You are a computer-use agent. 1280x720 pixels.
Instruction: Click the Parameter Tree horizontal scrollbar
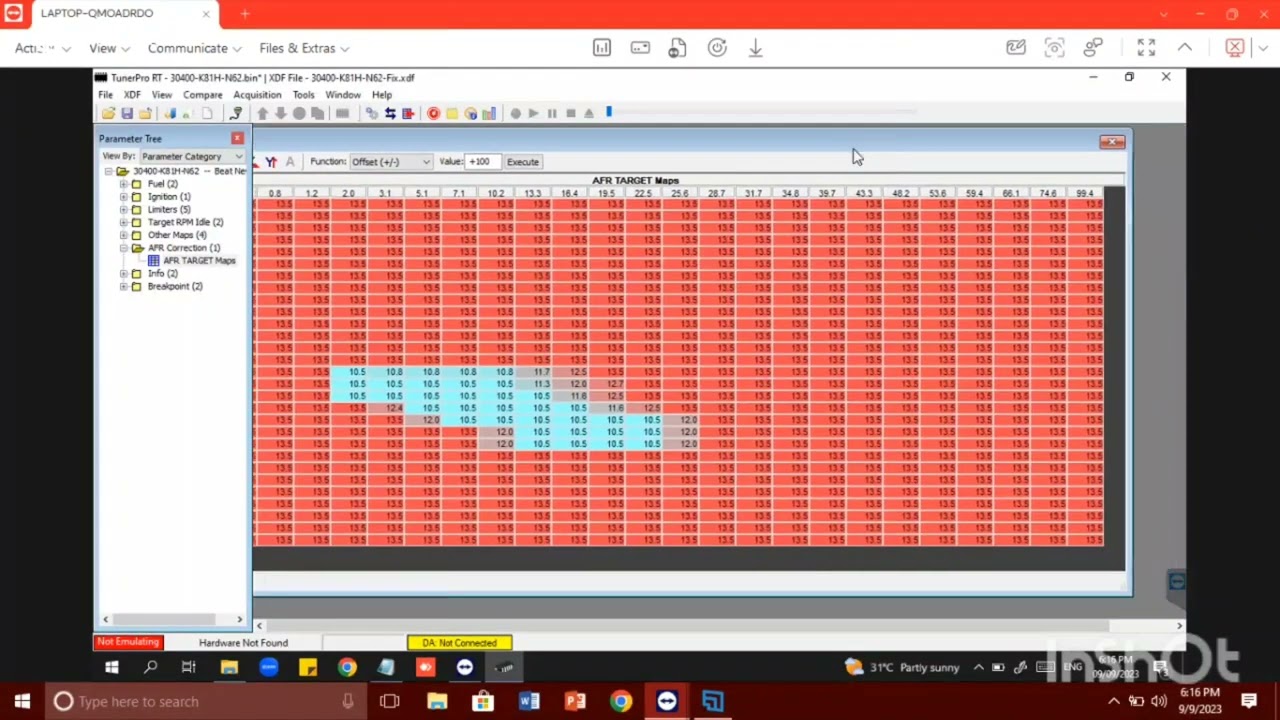[172, 620]
